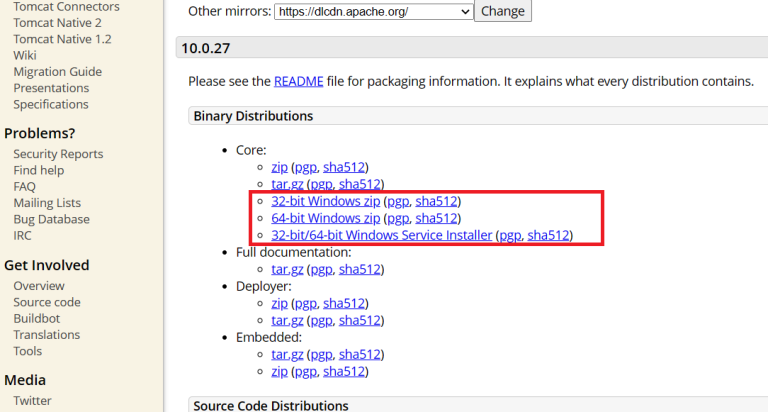Open the Tools sidebar link

point(27,351)
